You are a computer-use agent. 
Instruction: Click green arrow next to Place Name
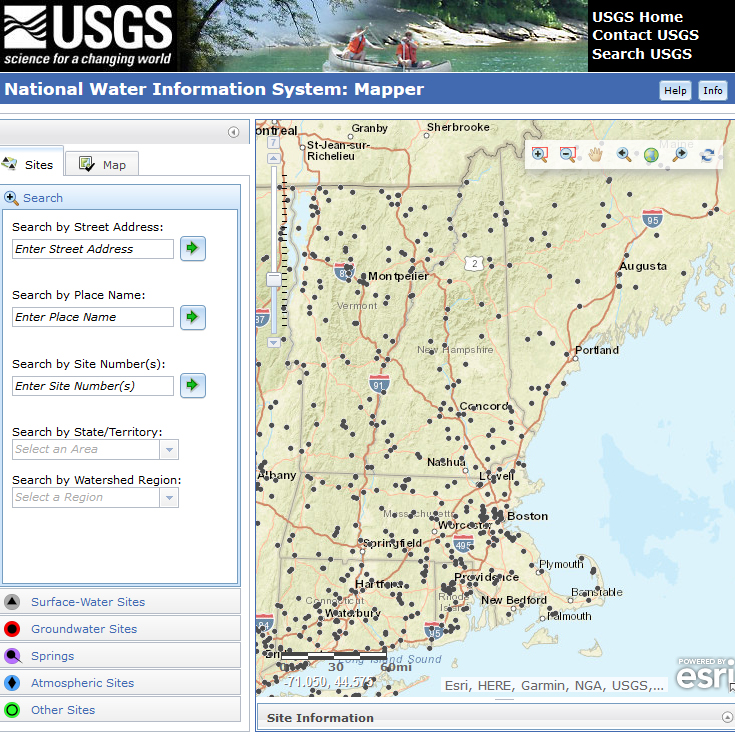click(x=193, y=317)
